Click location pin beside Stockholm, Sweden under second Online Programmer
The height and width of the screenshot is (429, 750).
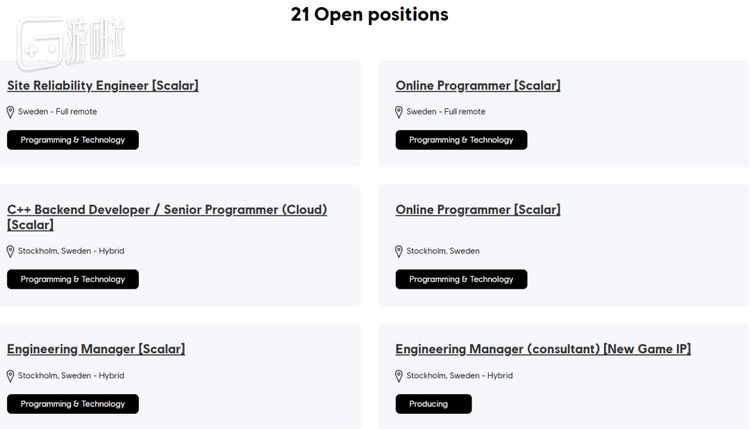click(399, 252)
